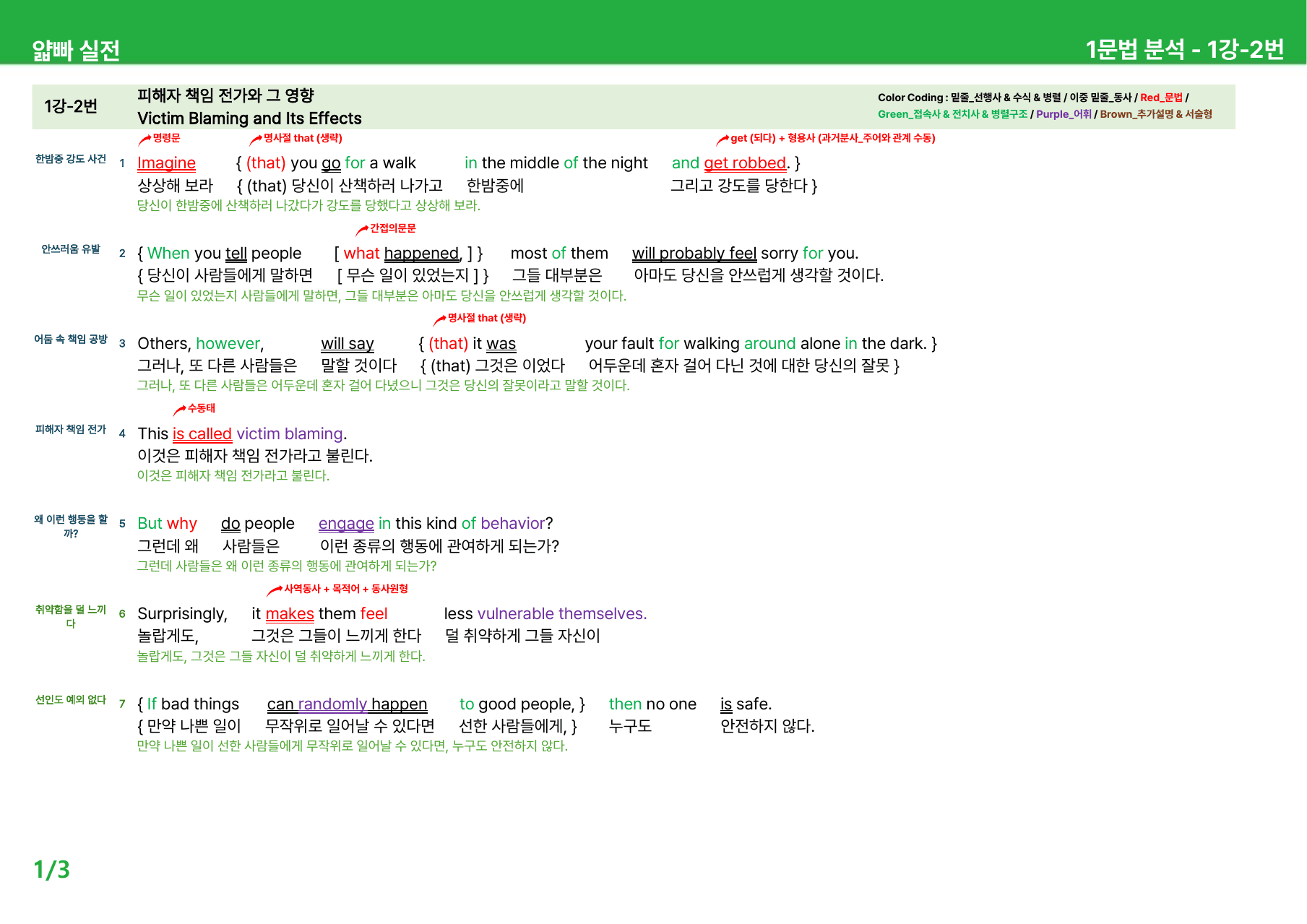Click the red underlined word 'makes'
1307x924 pixels.
tap(290, 614)
